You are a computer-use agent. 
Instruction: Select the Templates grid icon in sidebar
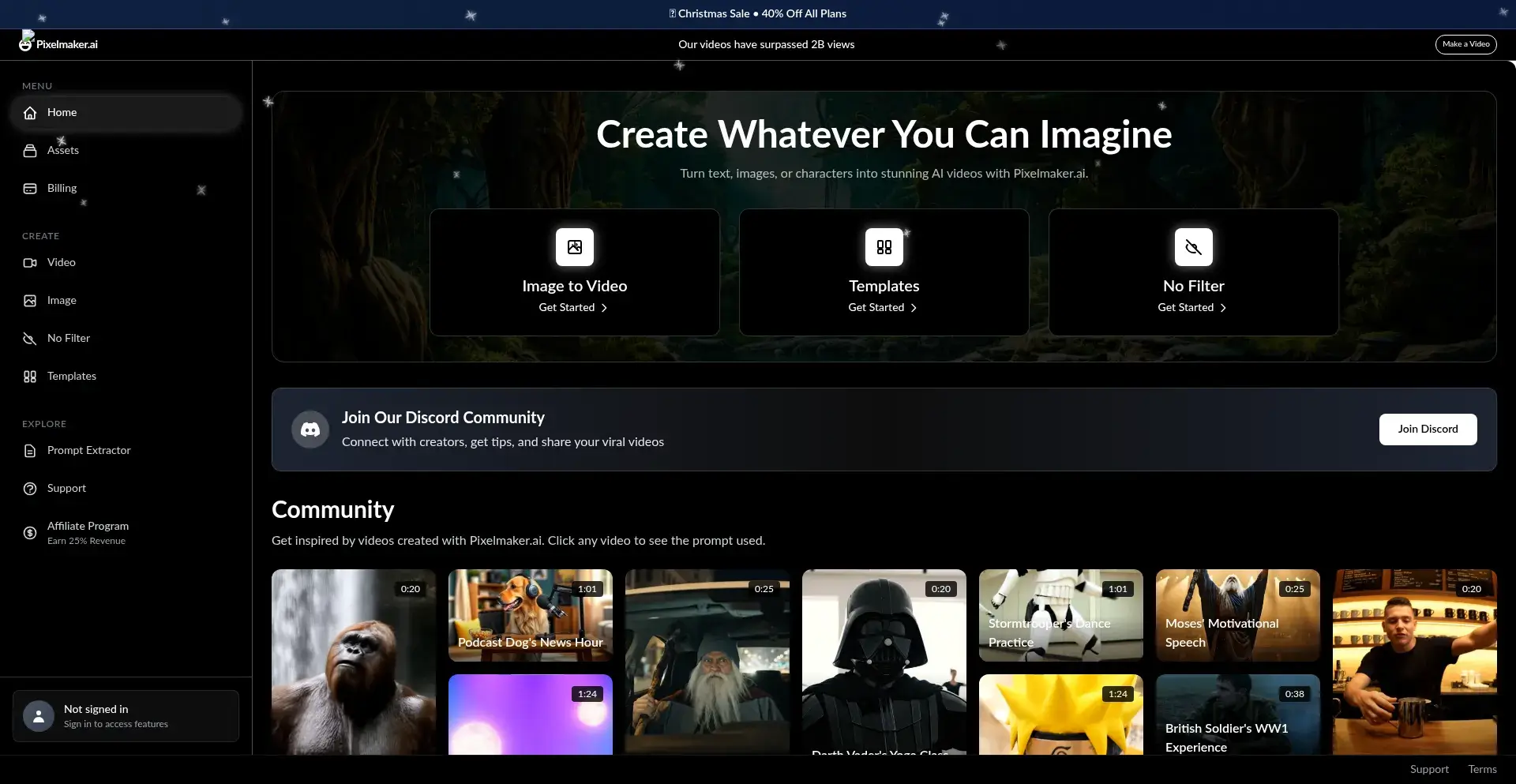(29, 376)
